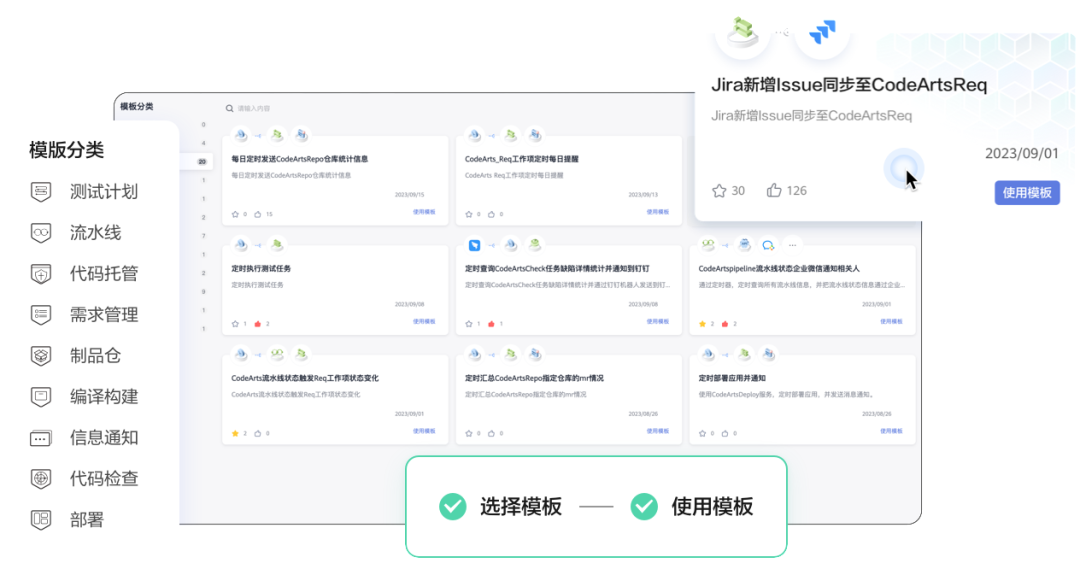Star the 每日定时发送CodeArtsRepo仓库统计信息 card

pos(236,214)
